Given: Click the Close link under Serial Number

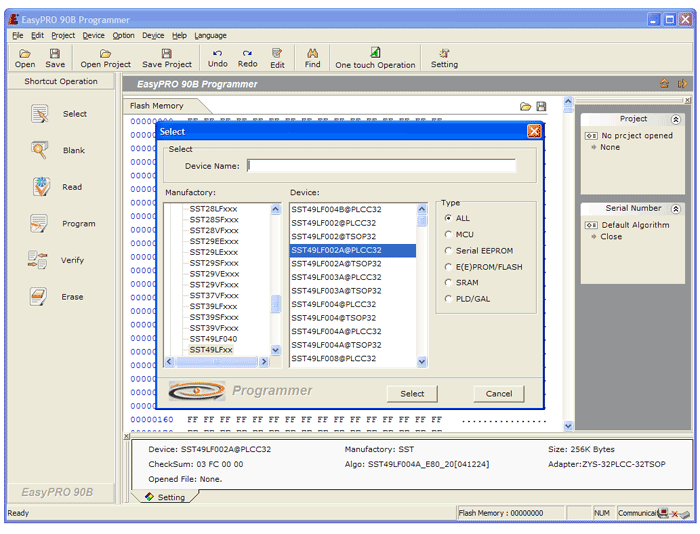Looking at the screenshot, I should point(611,237).
